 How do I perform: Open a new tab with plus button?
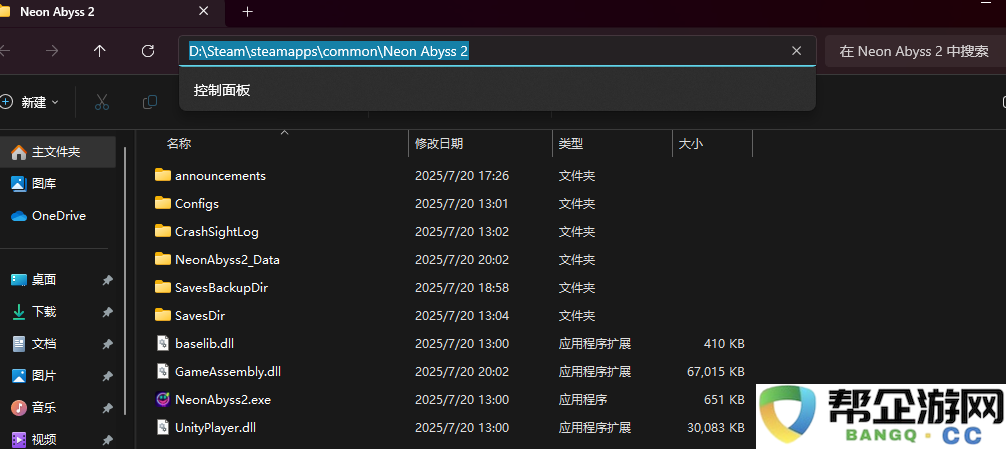(248, 12)
